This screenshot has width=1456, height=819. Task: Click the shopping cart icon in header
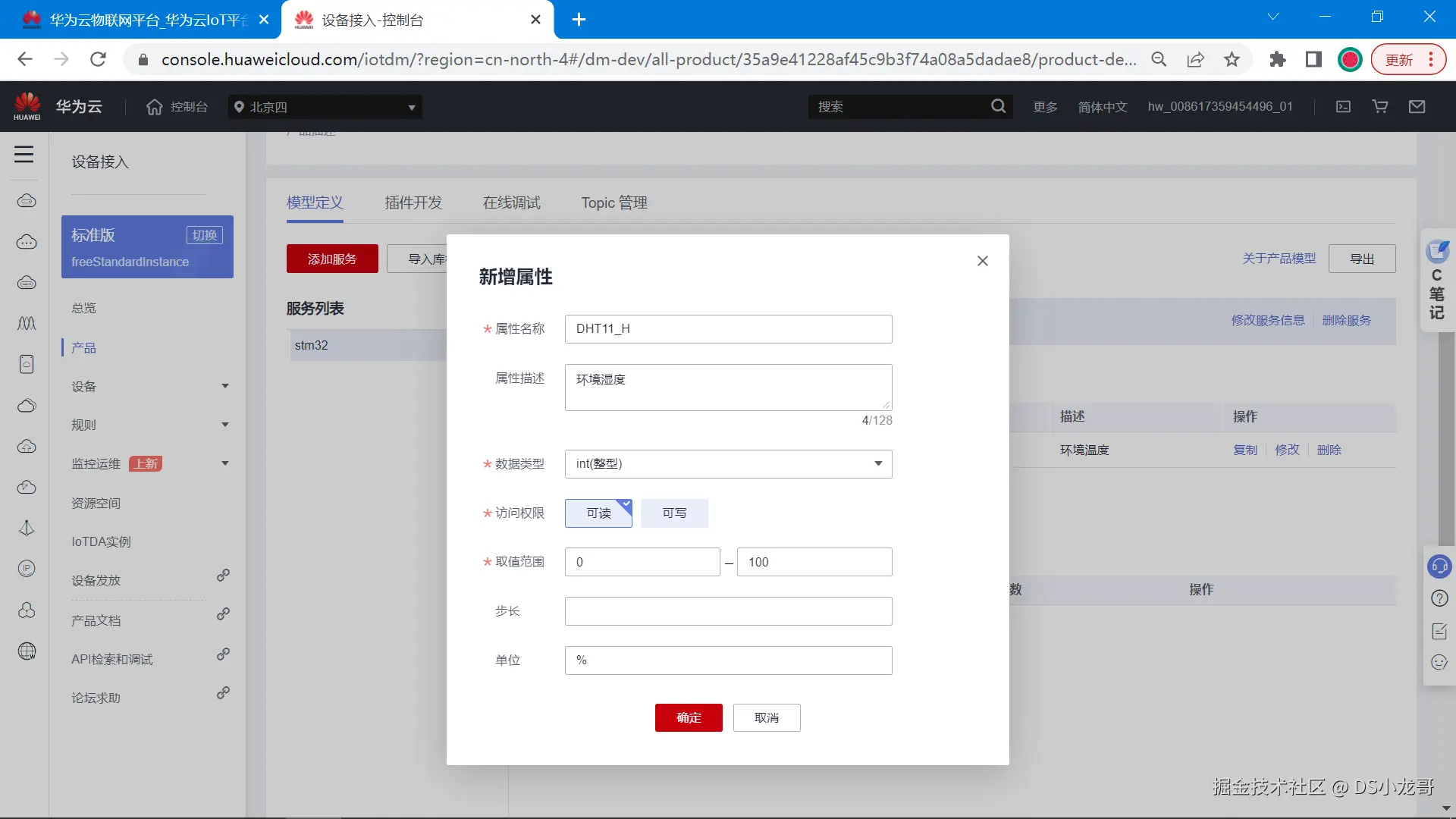tap(1380, 107)
